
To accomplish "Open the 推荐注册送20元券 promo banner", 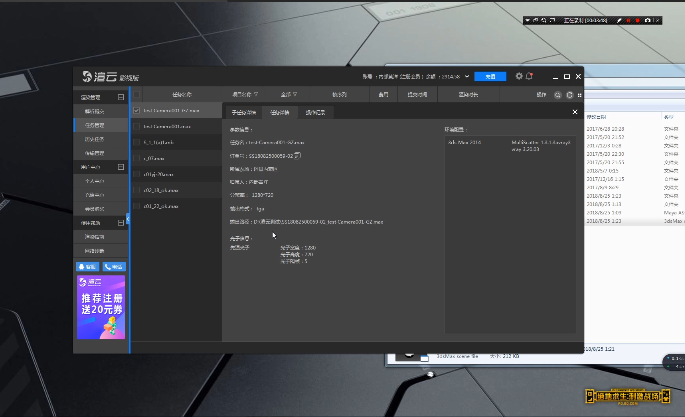I will coord(101,307).
